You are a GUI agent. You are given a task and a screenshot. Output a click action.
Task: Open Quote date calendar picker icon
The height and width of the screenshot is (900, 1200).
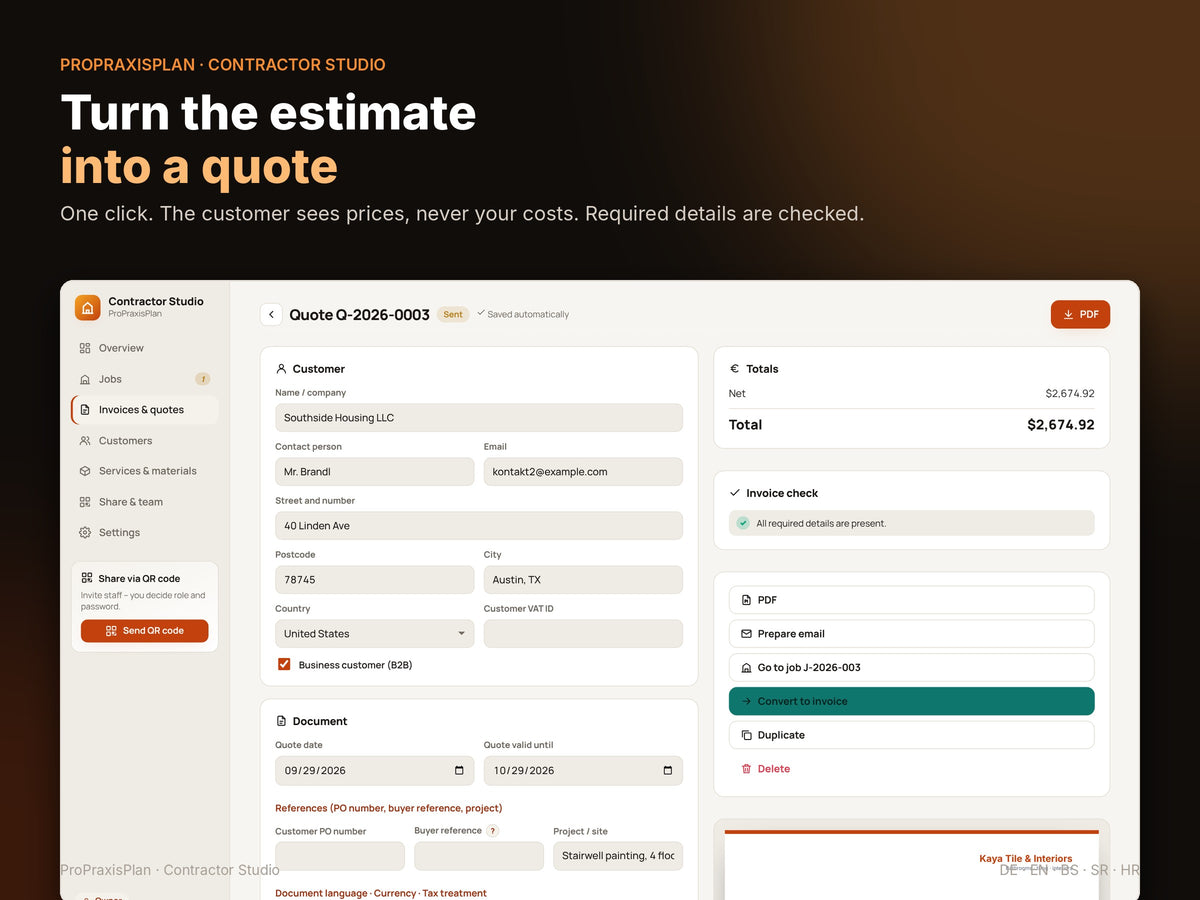pos(459,771)
